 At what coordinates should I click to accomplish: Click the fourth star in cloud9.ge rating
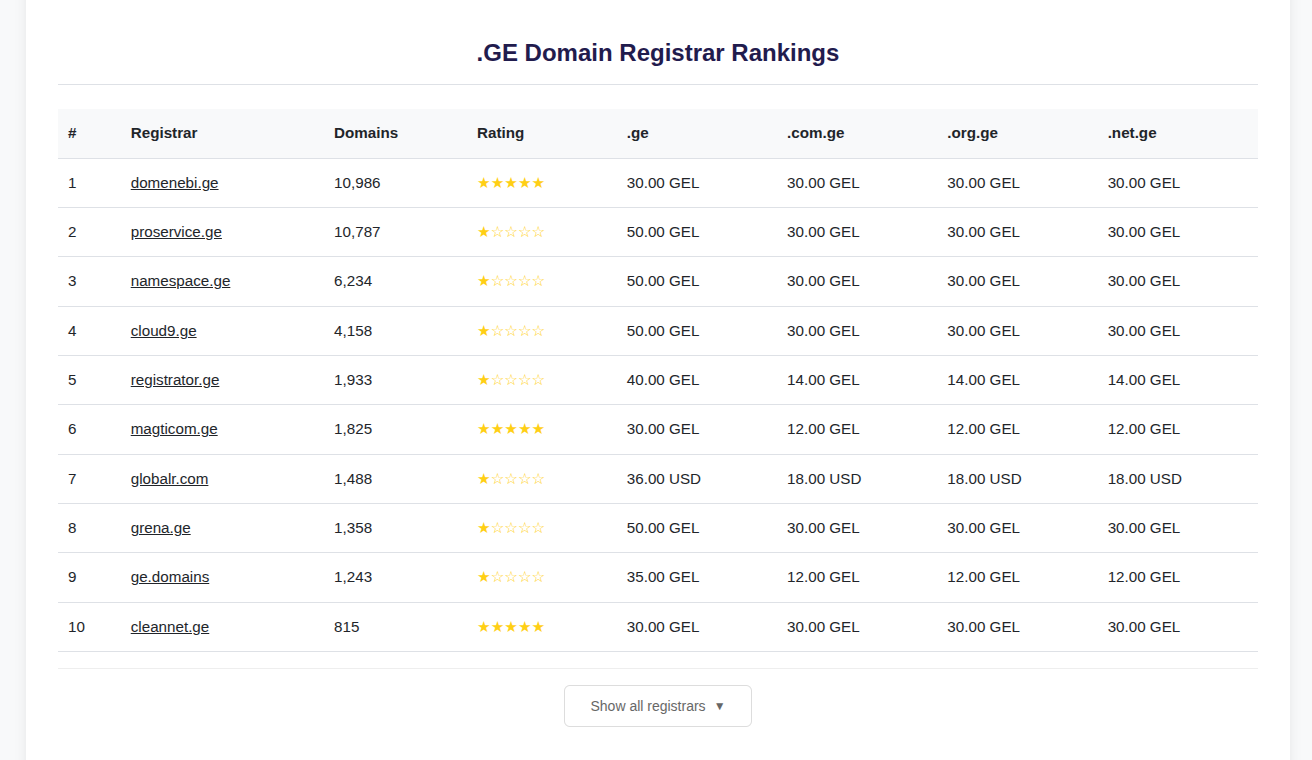pos(524,331)
